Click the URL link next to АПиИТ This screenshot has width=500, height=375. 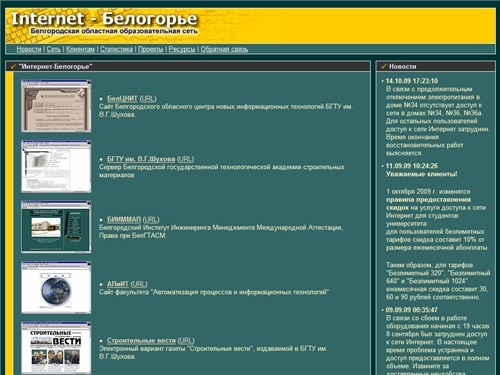(x=139, y=284)
